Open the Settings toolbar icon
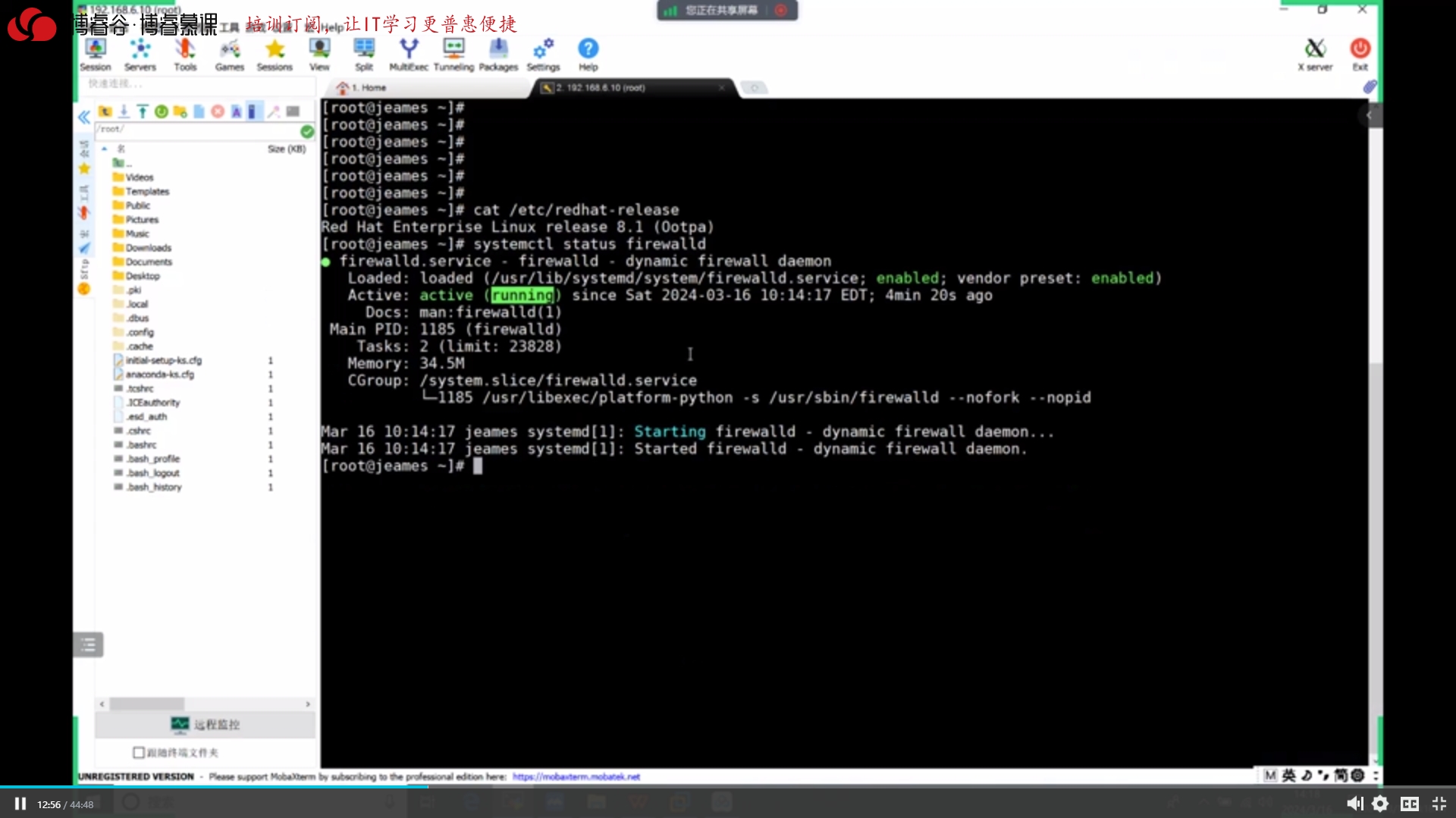1456x818 pixels. (x=543, y=55)
